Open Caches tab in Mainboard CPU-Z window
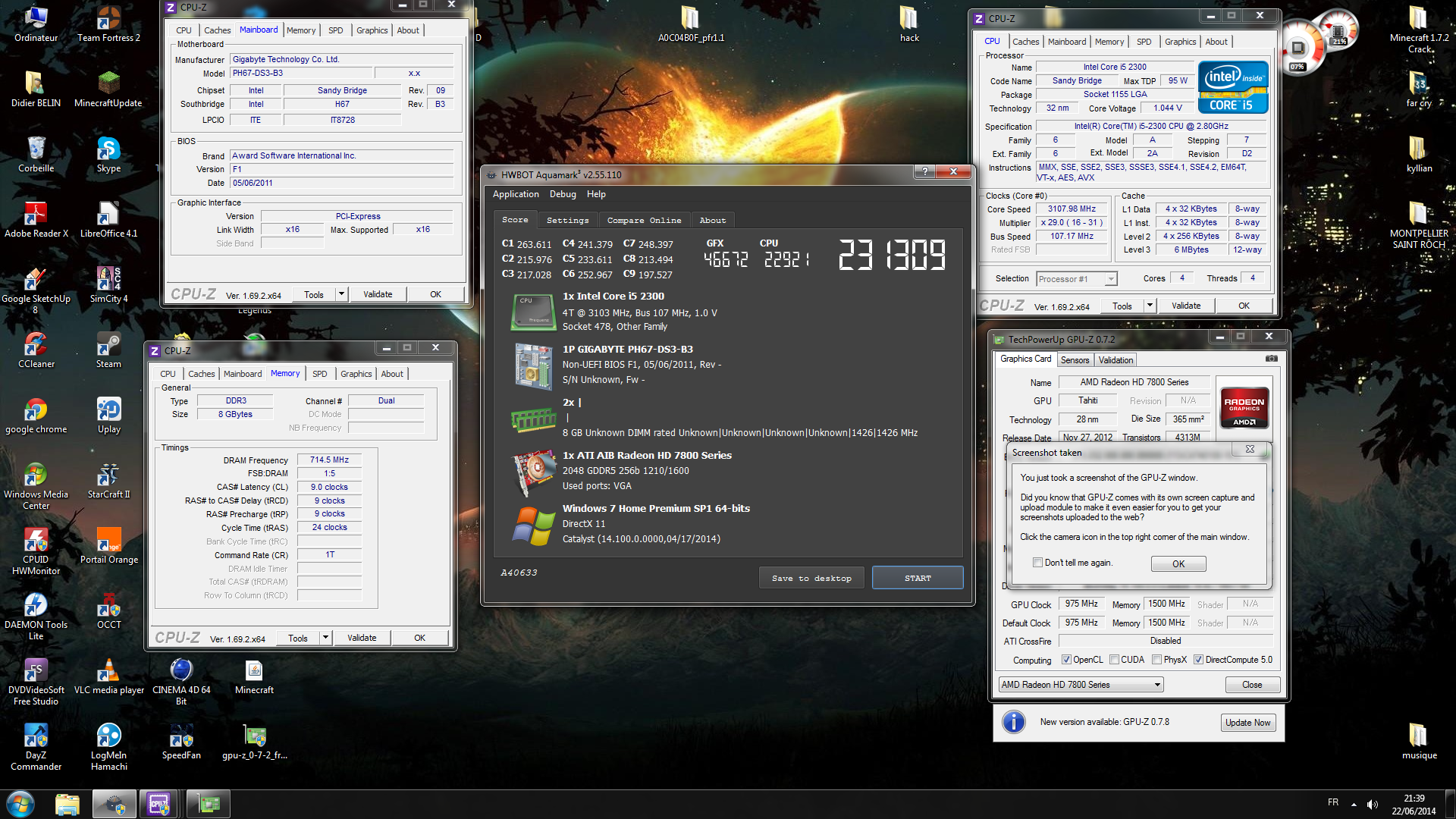The image size is (1456, 819). [x=217, y=30]
